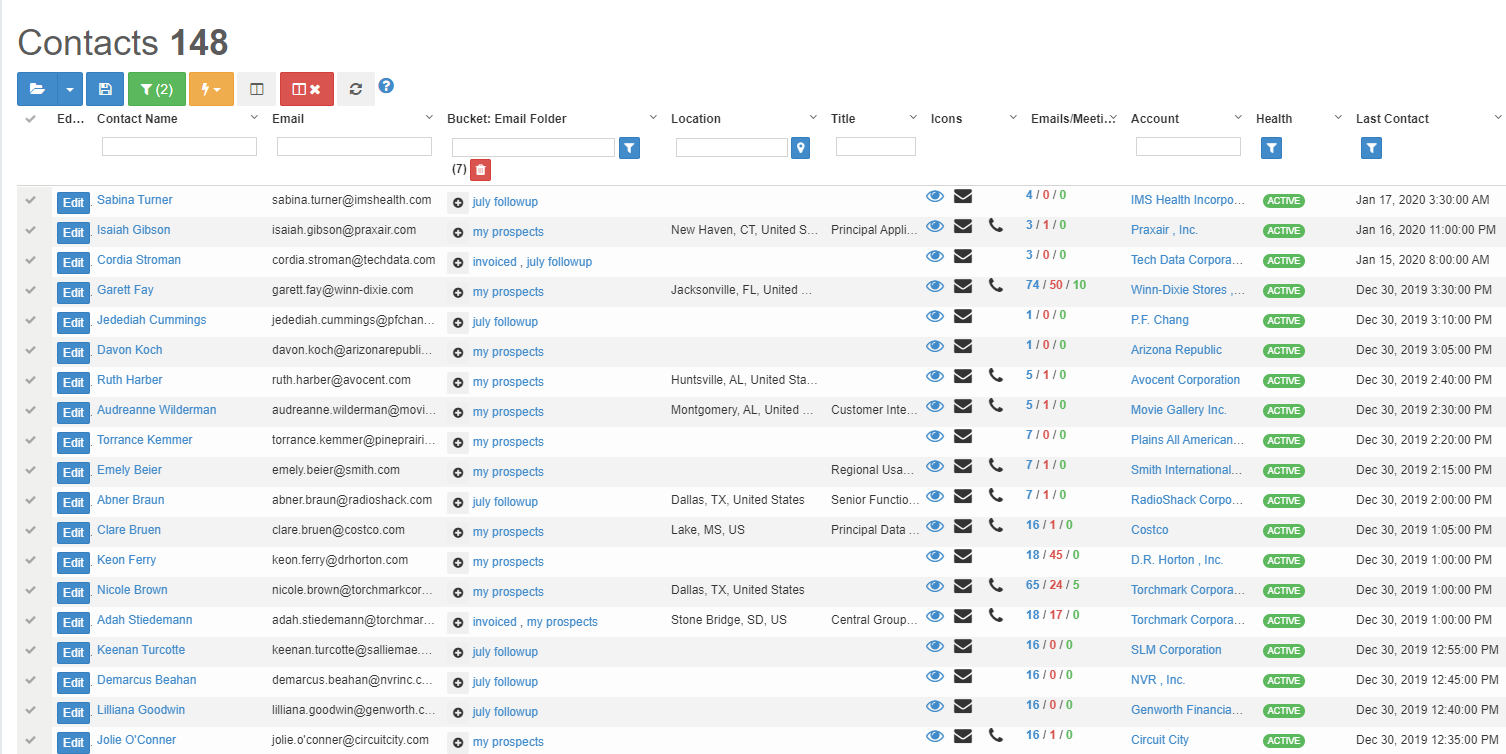
Task: Click the Contact Name filter input
Action: click(x=179, y=147)
